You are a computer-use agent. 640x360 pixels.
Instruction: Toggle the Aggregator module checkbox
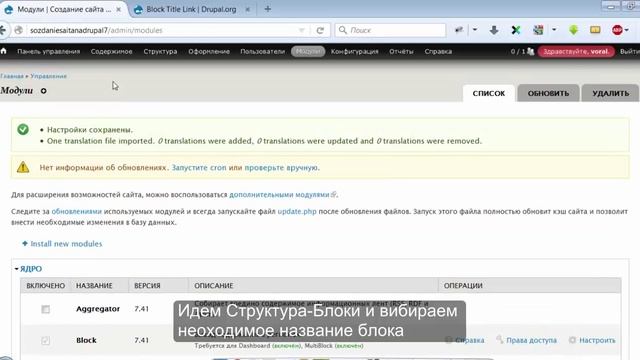pyautogui.click(x=45, y=309)
